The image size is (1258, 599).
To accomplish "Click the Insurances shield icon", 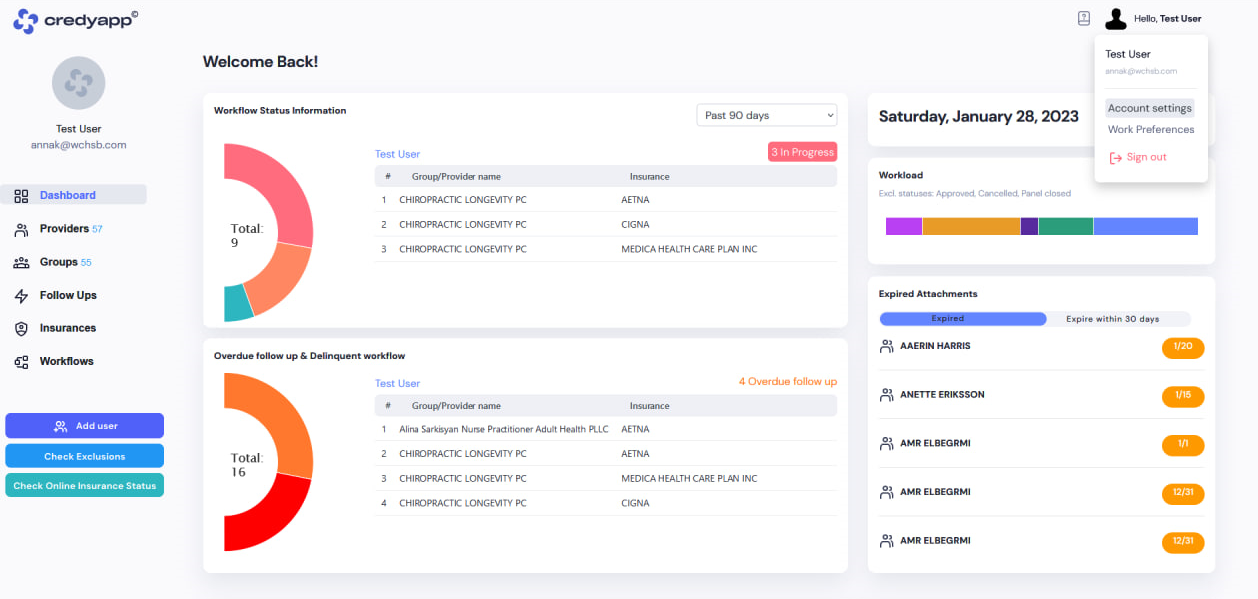I will coord(21,329).
